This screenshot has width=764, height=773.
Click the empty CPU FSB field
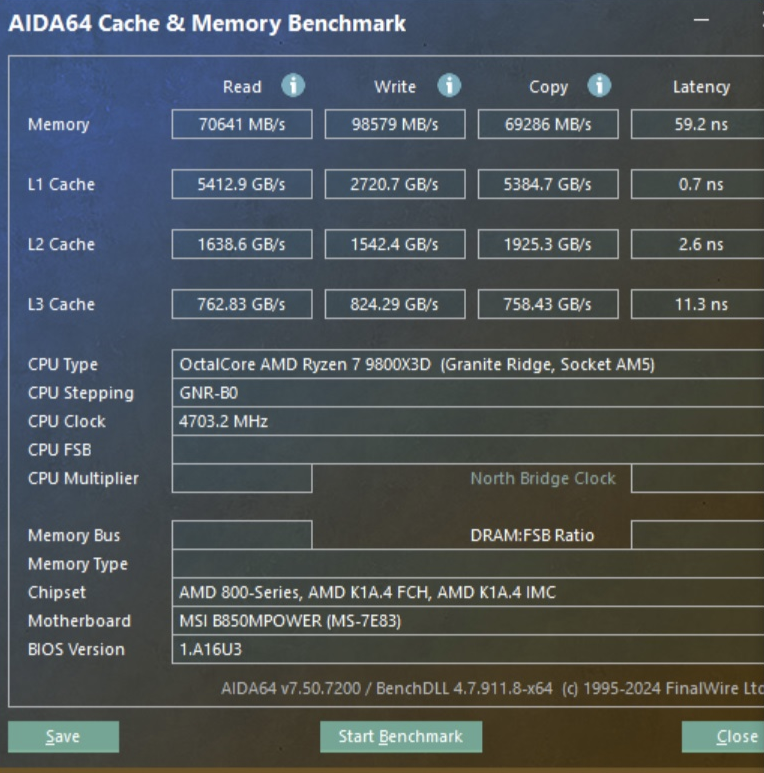pos(468,450)
